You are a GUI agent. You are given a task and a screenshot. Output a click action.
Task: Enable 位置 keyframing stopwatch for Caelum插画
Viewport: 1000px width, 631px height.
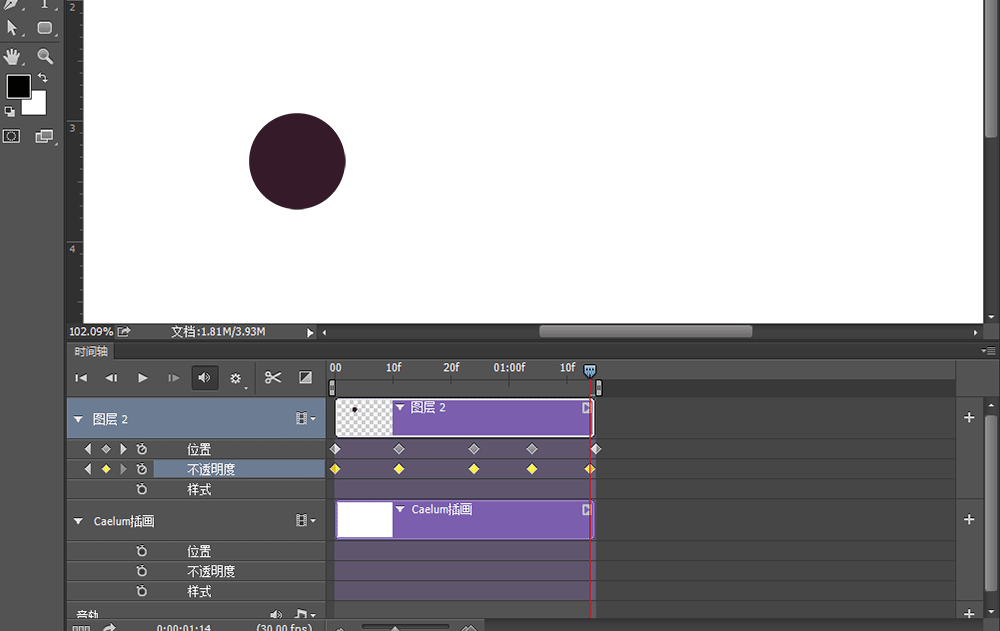(142, 550)
